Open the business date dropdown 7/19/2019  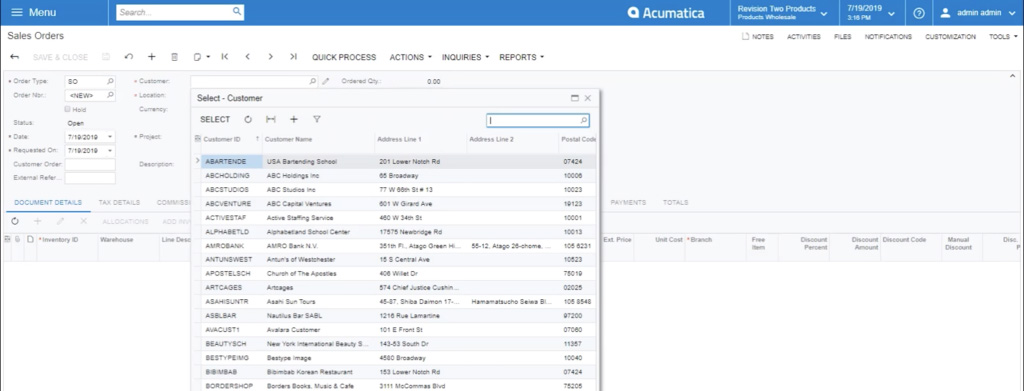(871, 12)
